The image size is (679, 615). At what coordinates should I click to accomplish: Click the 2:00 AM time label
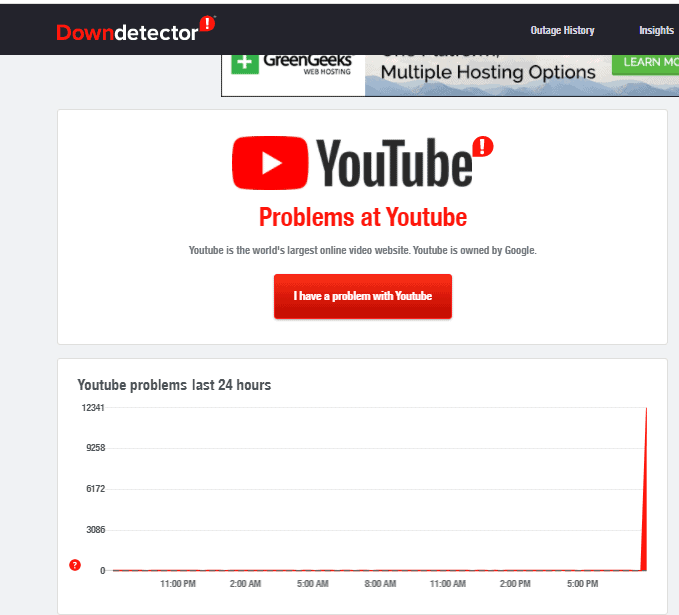[x=245, y=584]
